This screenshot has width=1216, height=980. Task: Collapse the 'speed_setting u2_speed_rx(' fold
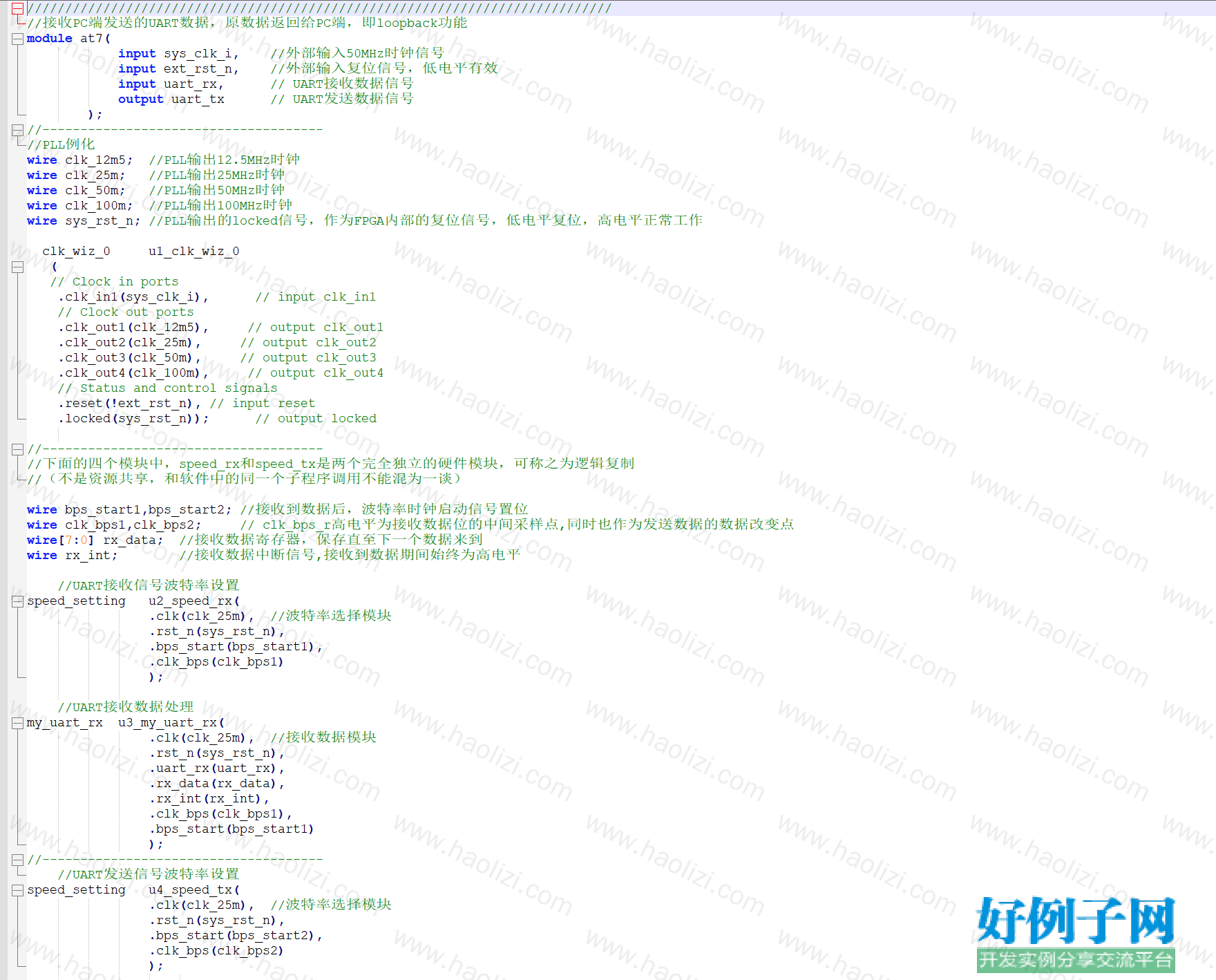pos(18,601)
